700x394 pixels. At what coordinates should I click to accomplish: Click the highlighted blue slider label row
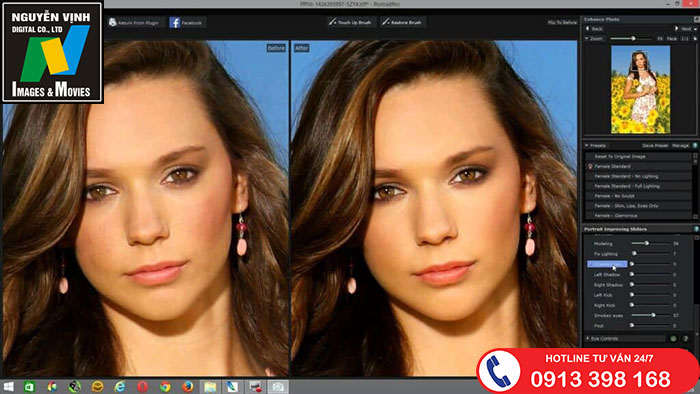coord(607,264)
